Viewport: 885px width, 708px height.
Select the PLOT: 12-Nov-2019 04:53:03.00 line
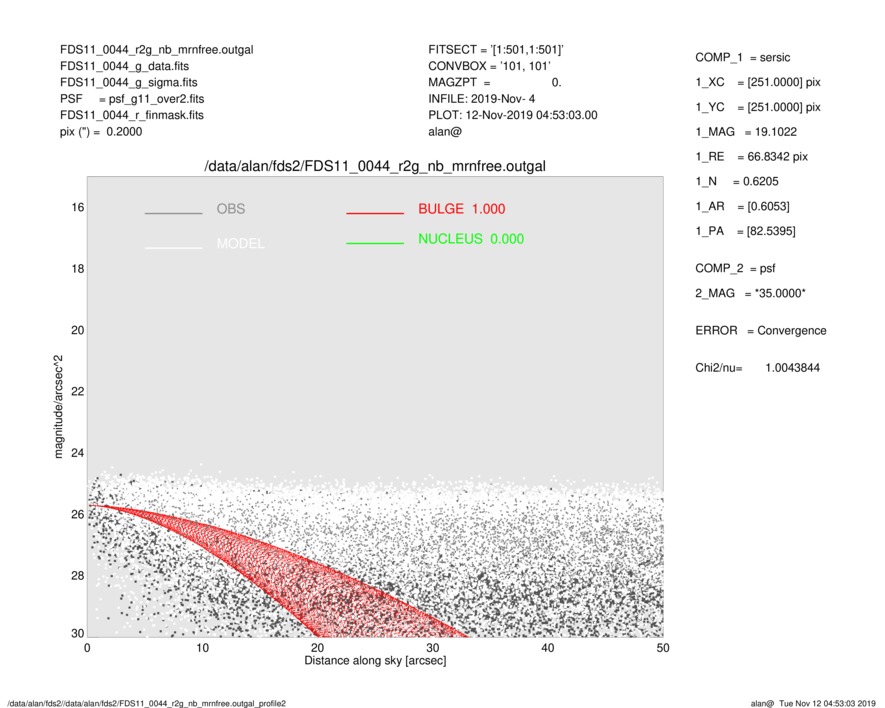tap(512, 115)
